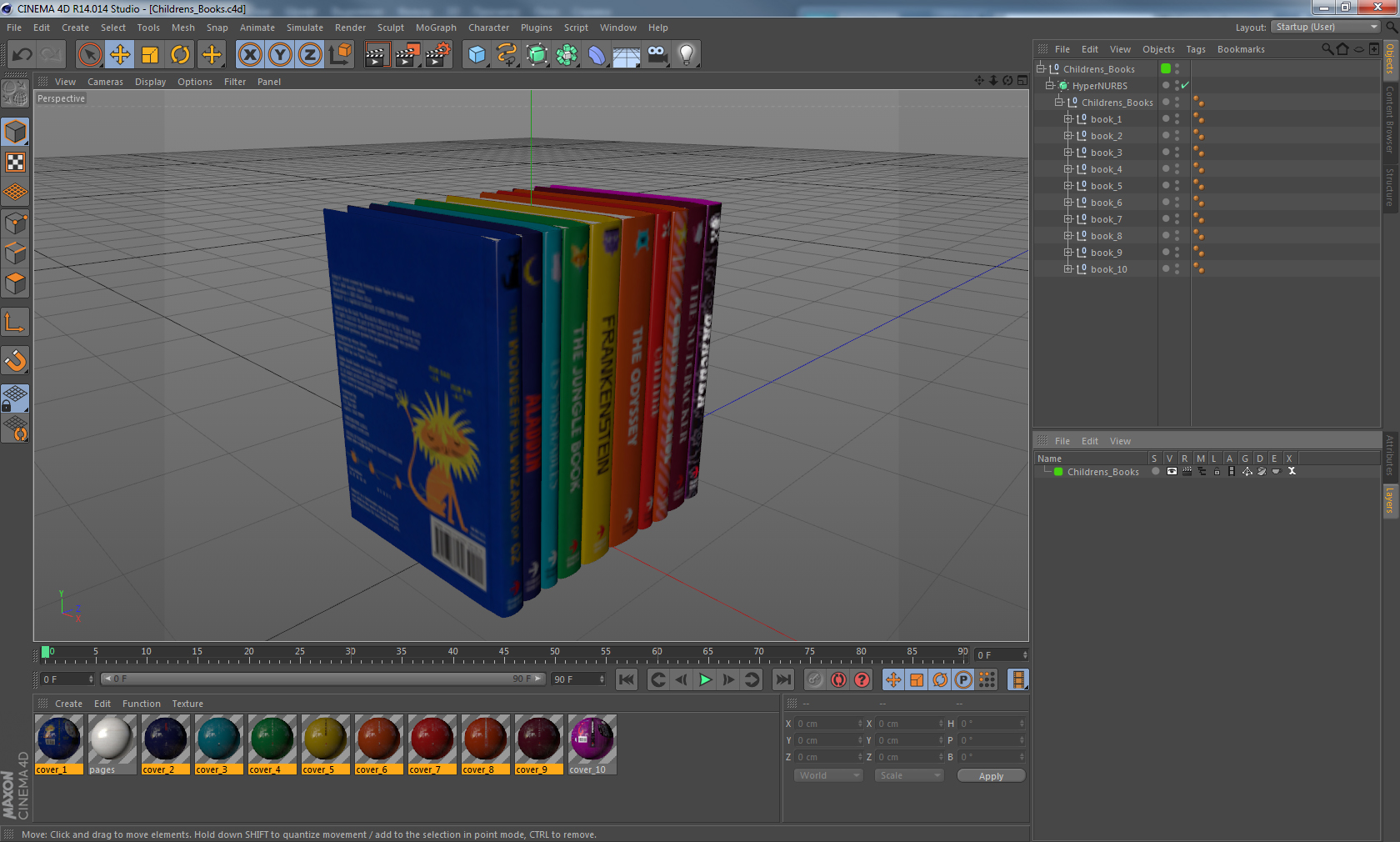Screen dimensions: 1400x842
Task: Activate the Scale tool
Action: coord(150,55)
